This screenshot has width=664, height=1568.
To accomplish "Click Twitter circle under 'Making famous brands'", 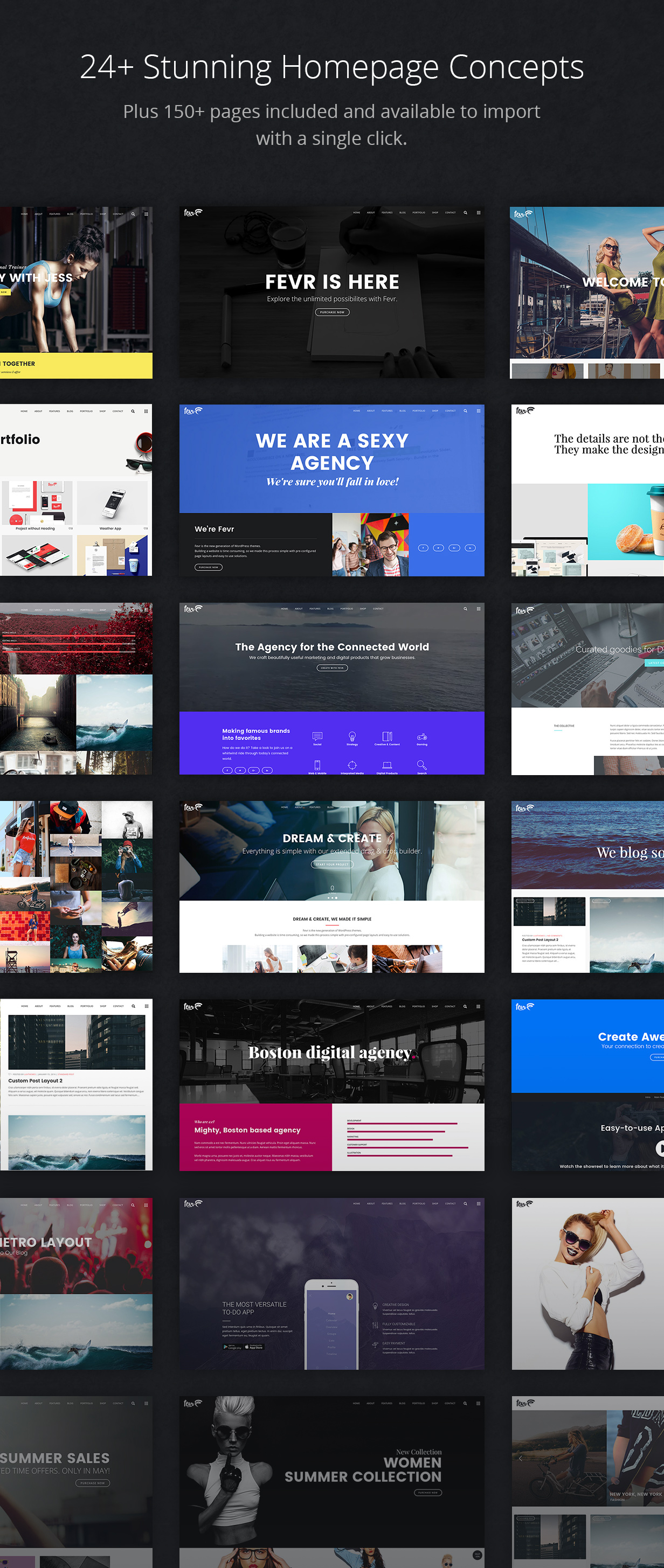I will (x=240, y=770).
